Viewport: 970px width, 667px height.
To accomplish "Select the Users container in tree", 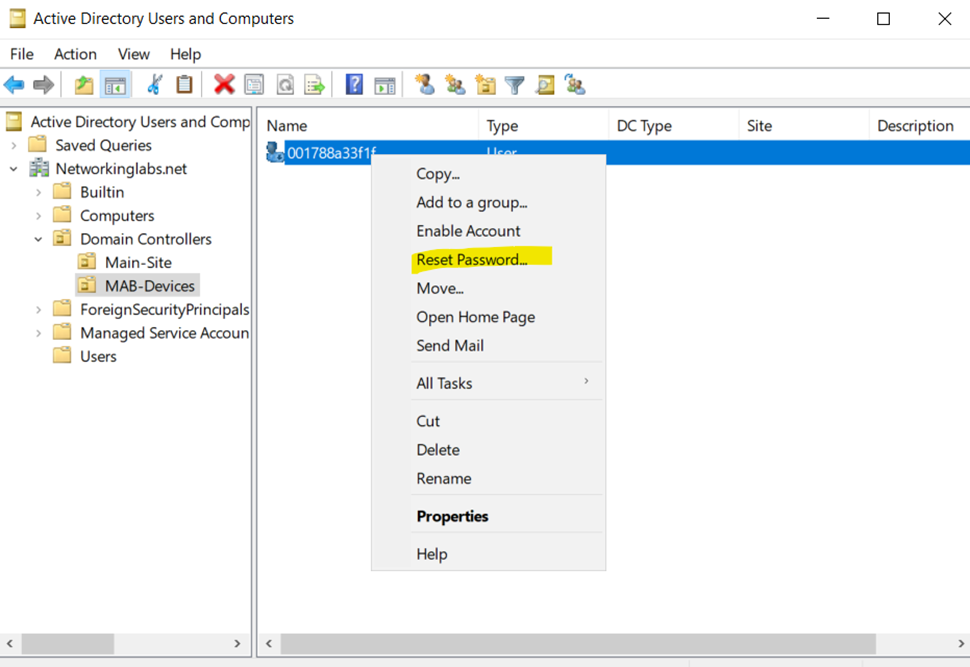I will [98, 356].
